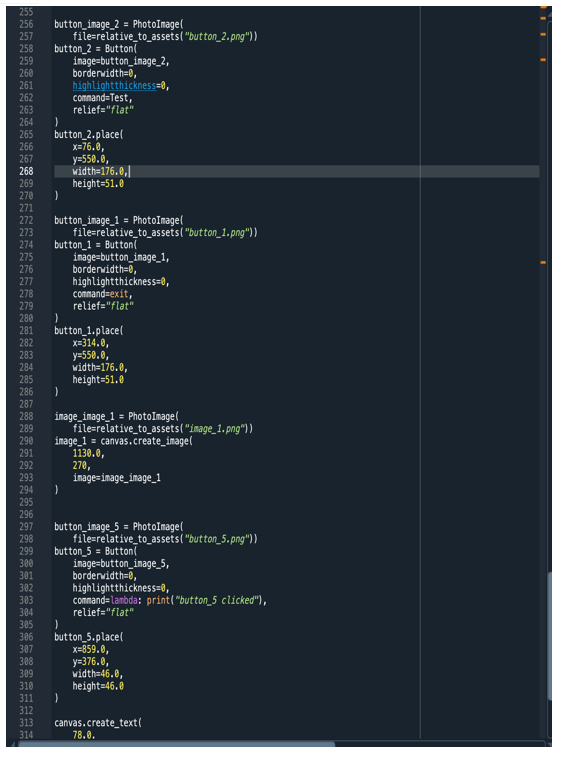Viewport: 576px width, 764px height.
Task: Click the 'x=76.0,' argument
Action: click(x=89, y=147)
